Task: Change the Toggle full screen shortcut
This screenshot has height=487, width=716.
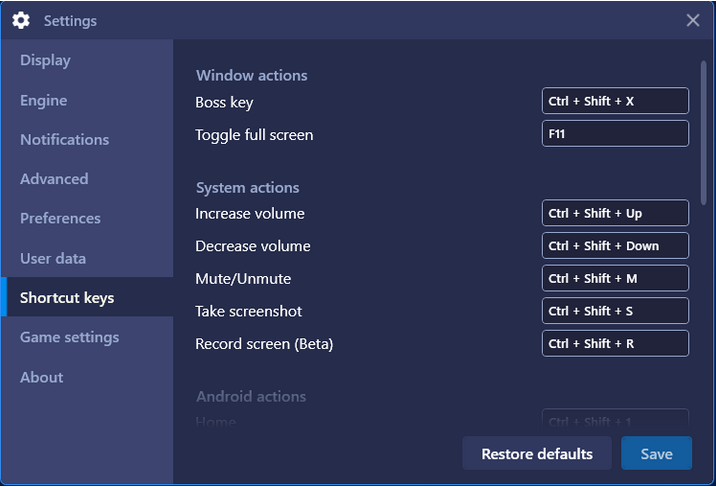Action: [615, 134]
